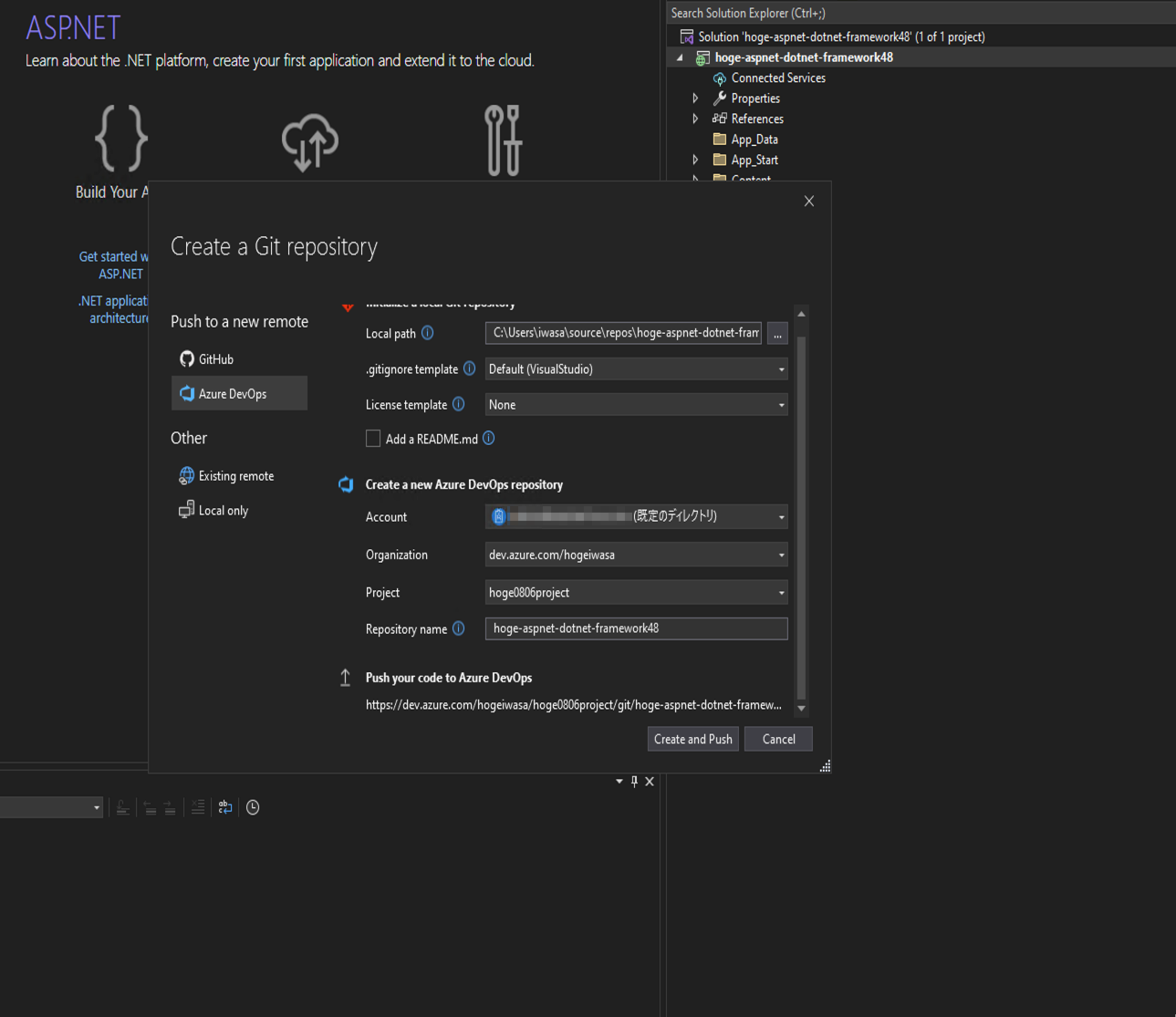1176x1017 pixels.
Task: Click the Azure DevOps section logo icon
Action: click(x=346, y=484)
